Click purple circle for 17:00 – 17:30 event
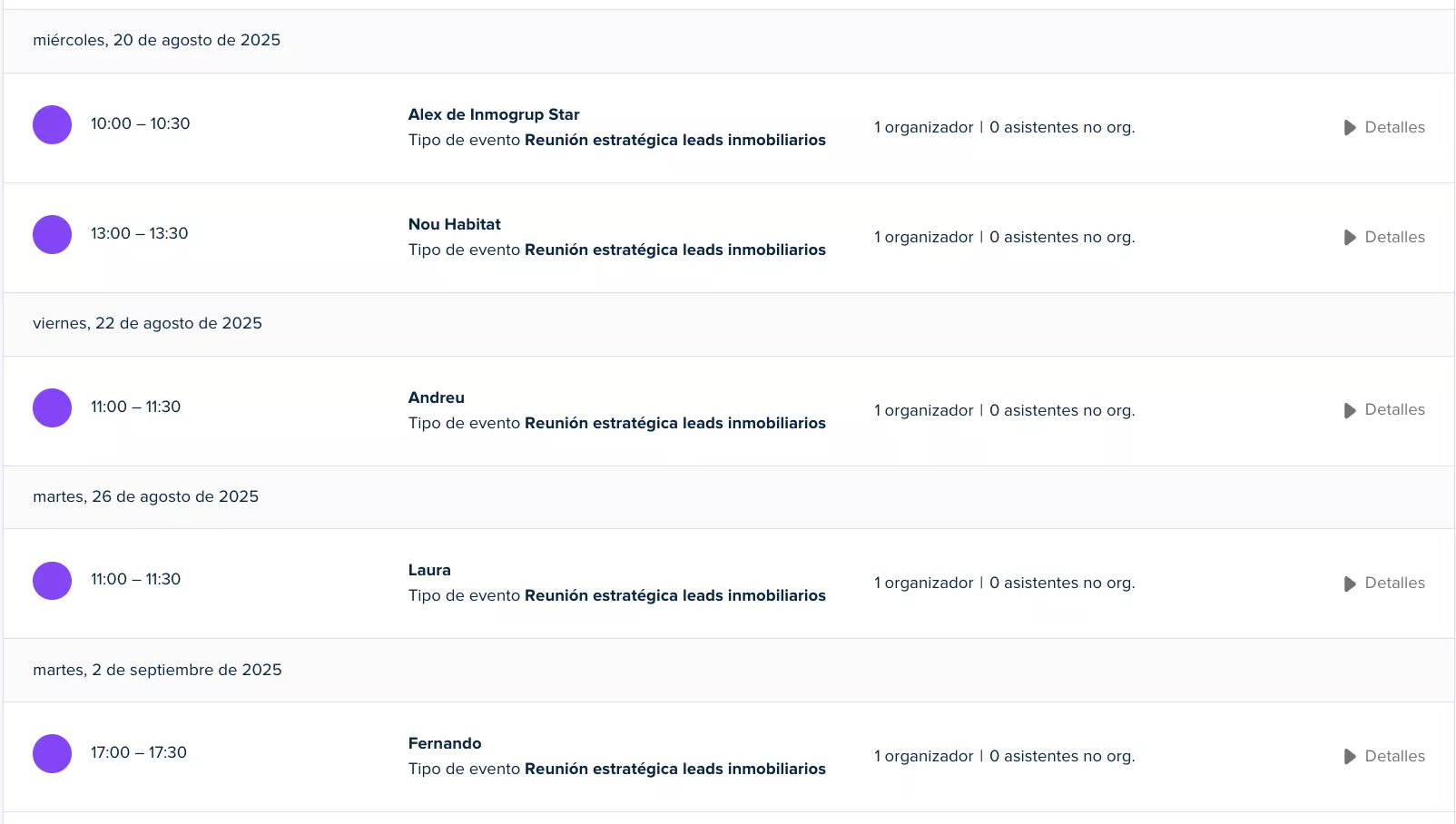Viewport: 1456px width, 824px height. coord(53,754)
